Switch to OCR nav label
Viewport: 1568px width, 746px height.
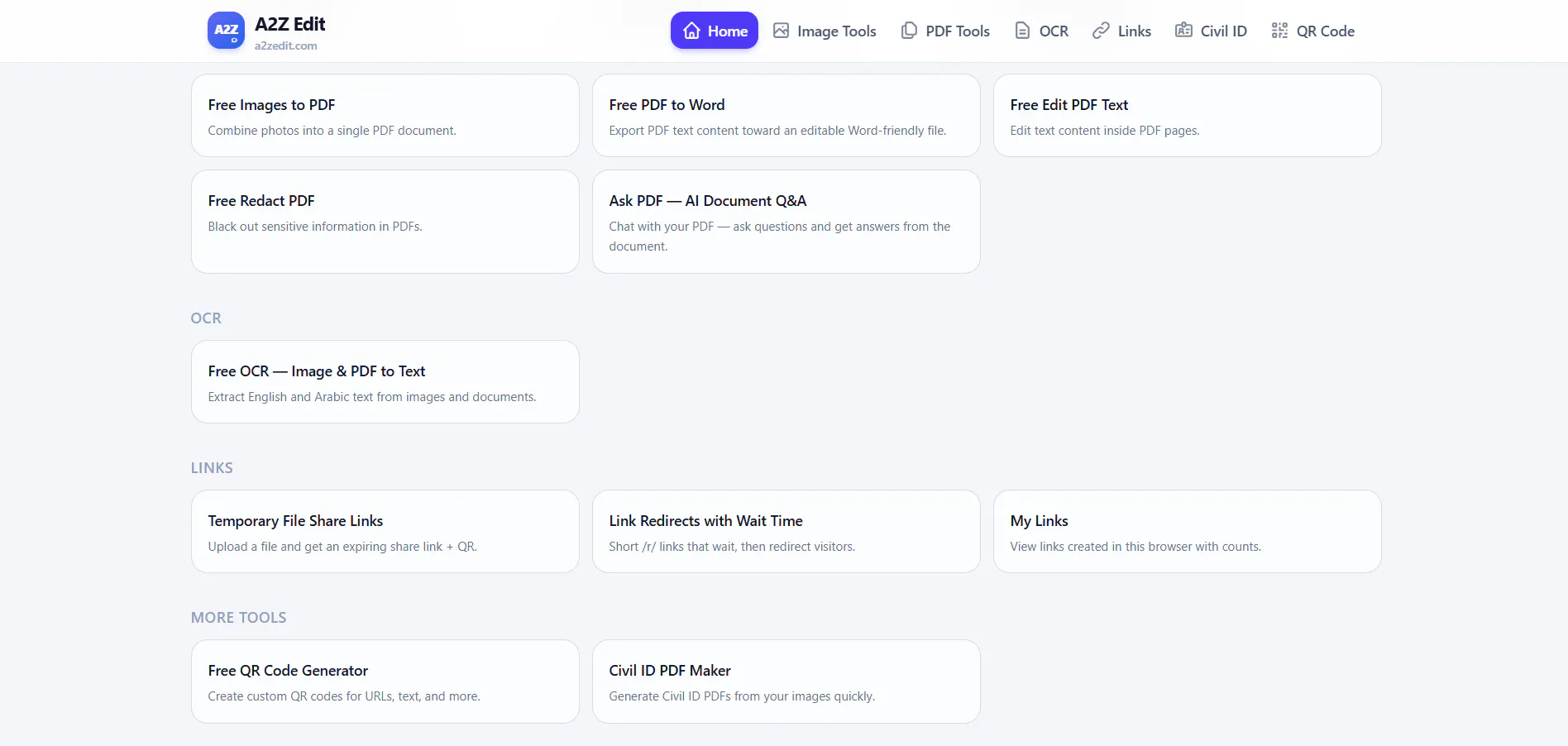1054,31
